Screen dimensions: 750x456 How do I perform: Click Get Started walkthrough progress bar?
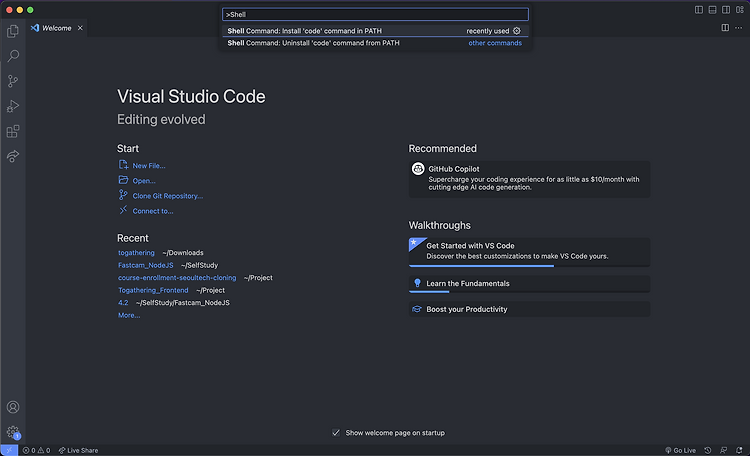click(529, 266)
